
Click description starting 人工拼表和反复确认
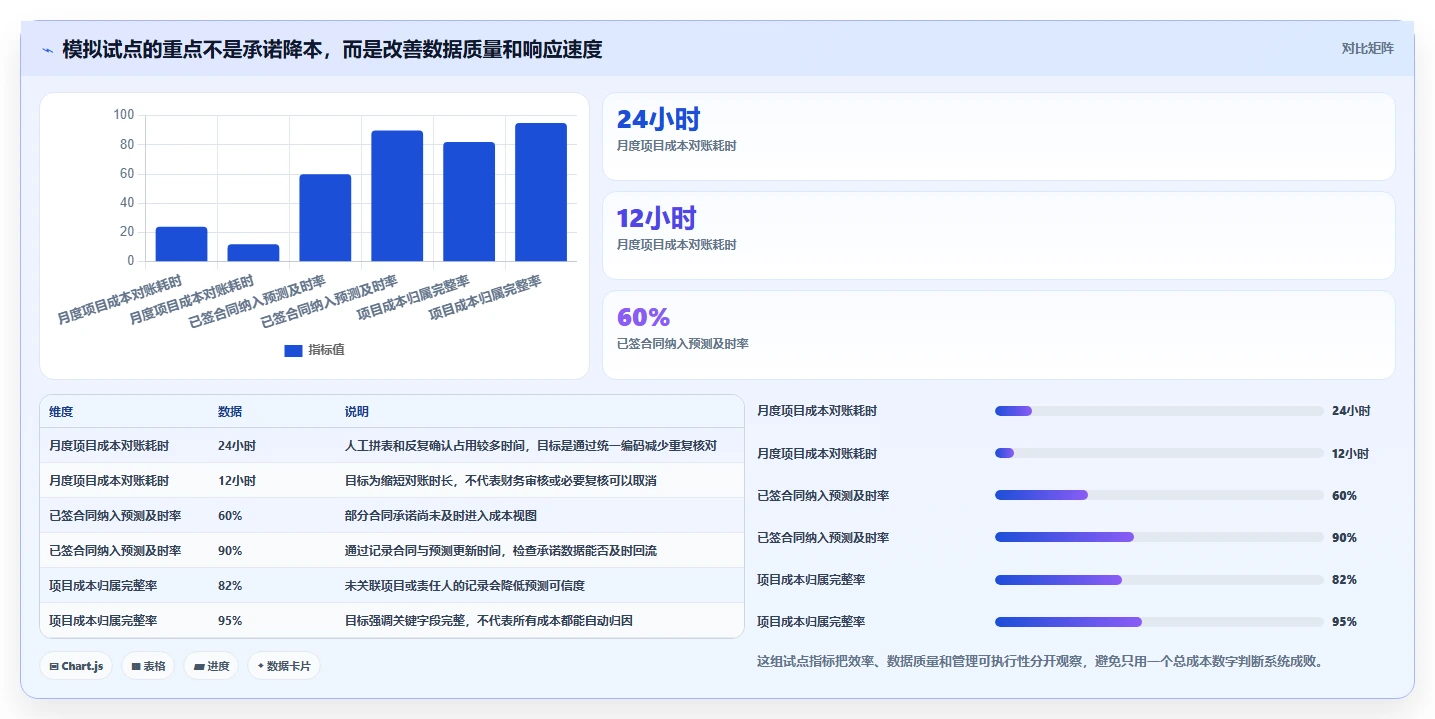coord(531,446)
